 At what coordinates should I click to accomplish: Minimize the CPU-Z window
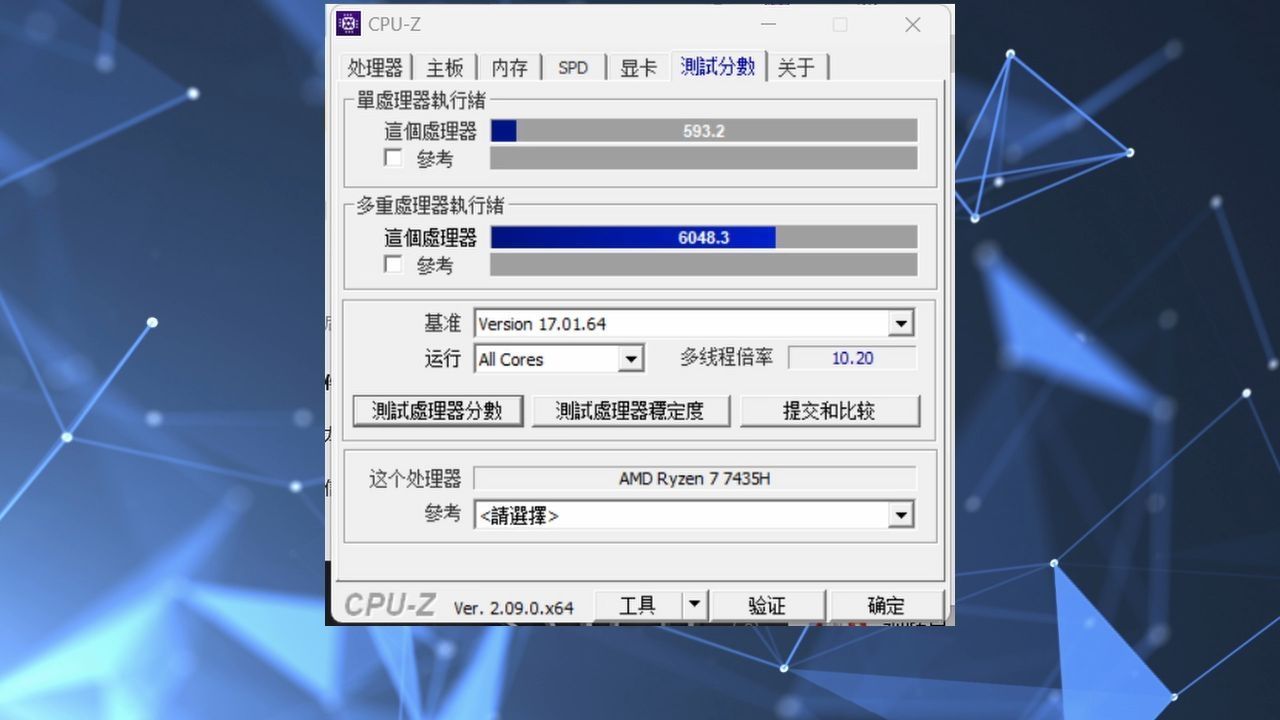(x=768, y=25)
